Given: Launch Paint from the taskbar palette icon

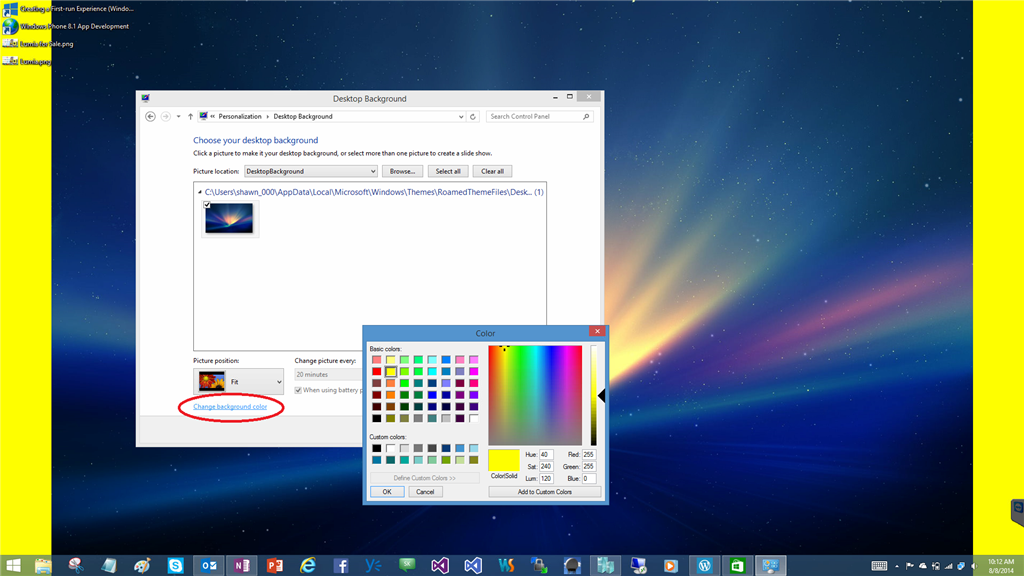Looking at the screenshot, I should click(x=142, y=566).
